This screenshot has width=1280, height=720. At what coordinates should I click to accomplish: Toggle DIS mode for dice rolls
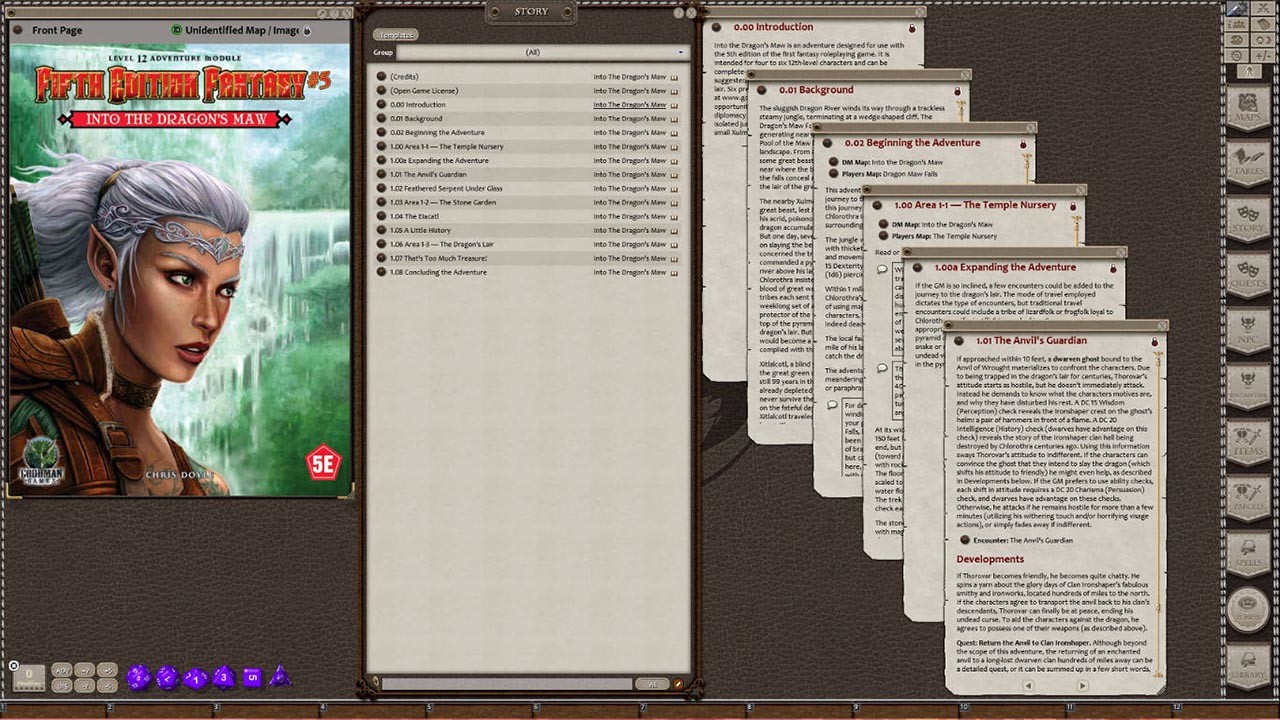click(60, 687)
